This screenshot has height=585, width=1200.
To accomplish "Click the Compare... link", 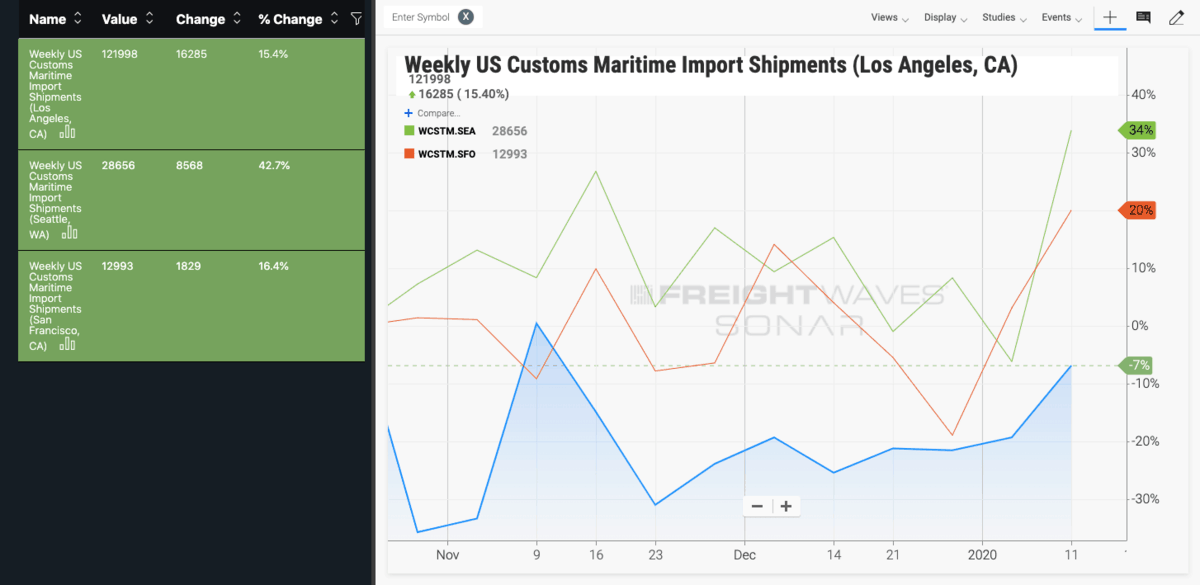I will pos(438,113).
